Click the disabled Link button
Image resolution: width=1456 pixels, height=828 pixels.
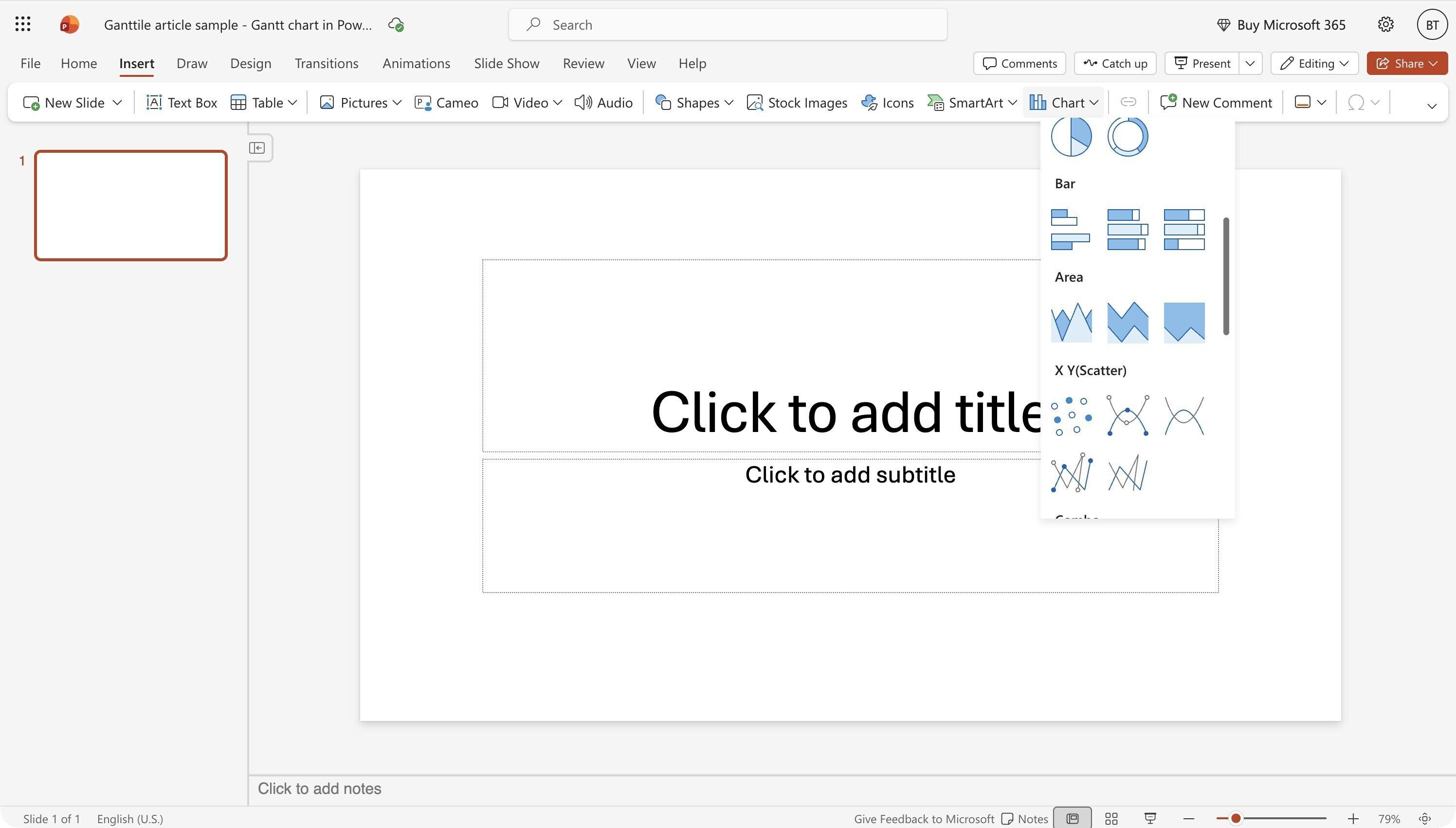[x=1128, y=102]
